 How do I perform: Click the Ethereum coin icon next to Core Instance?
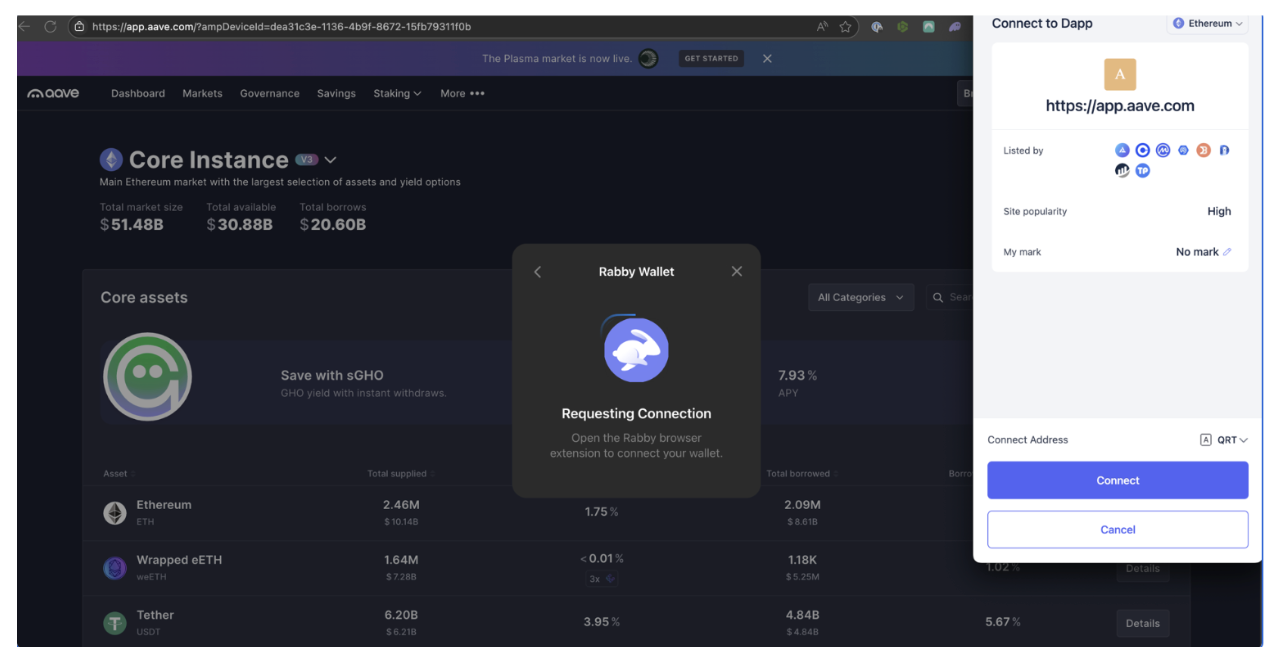point(112,159)
